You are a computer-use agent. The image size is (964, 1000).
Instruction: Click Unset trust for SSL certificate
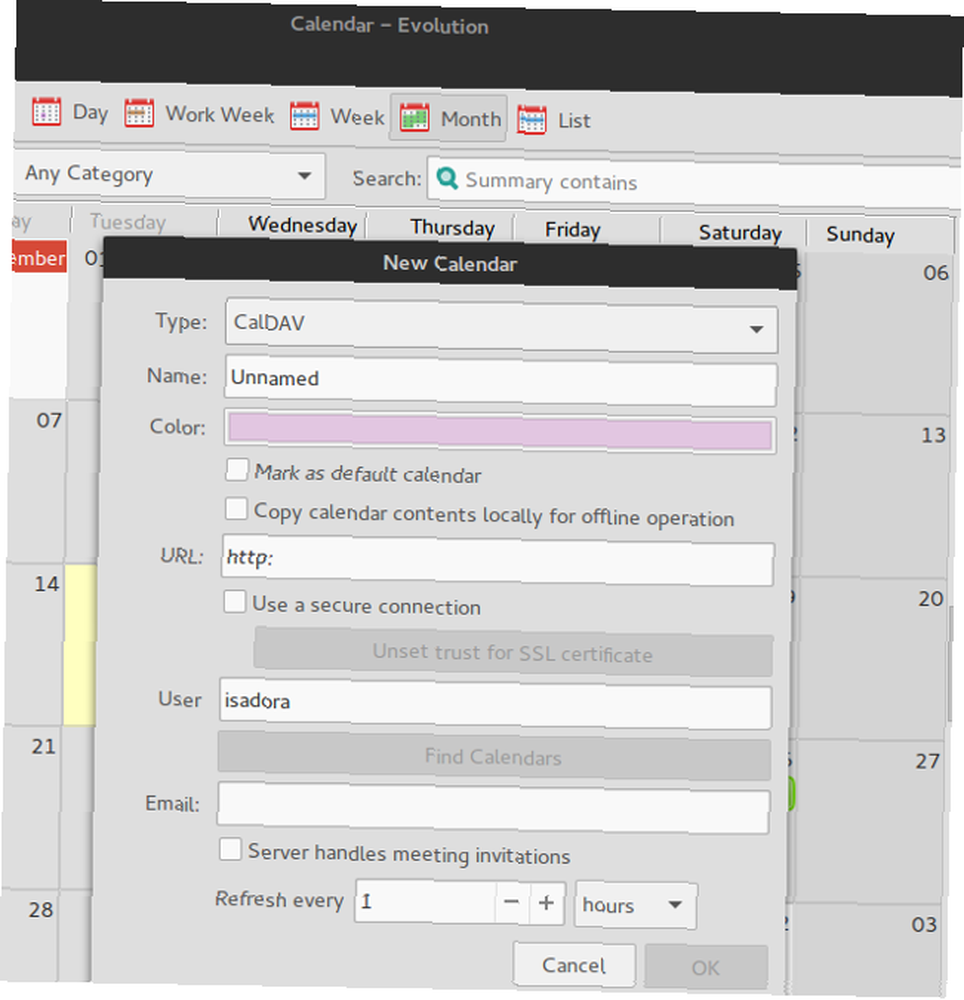513,652
